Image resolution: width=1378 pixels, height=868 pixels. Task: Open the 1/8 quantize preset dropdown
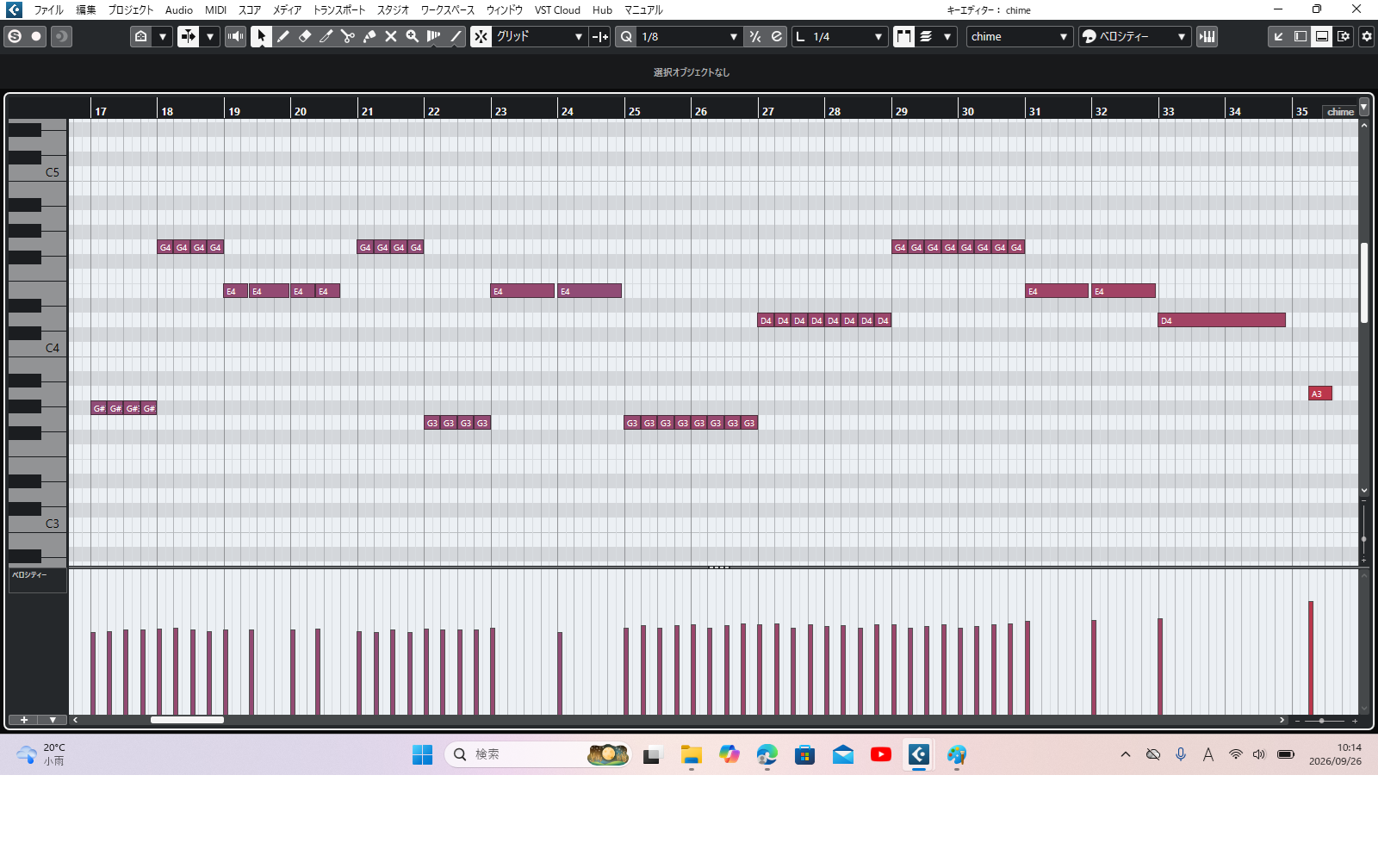(x=689, y=36)
